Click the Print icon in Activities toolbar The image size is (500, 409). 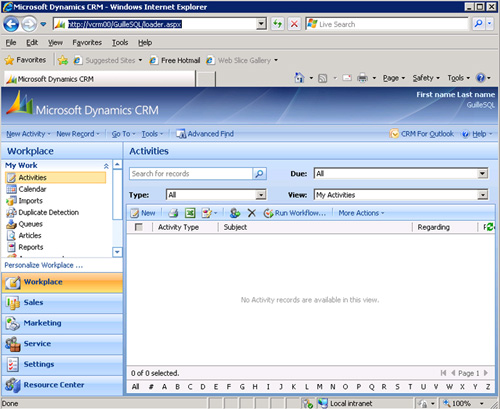[x=173, y=213]
